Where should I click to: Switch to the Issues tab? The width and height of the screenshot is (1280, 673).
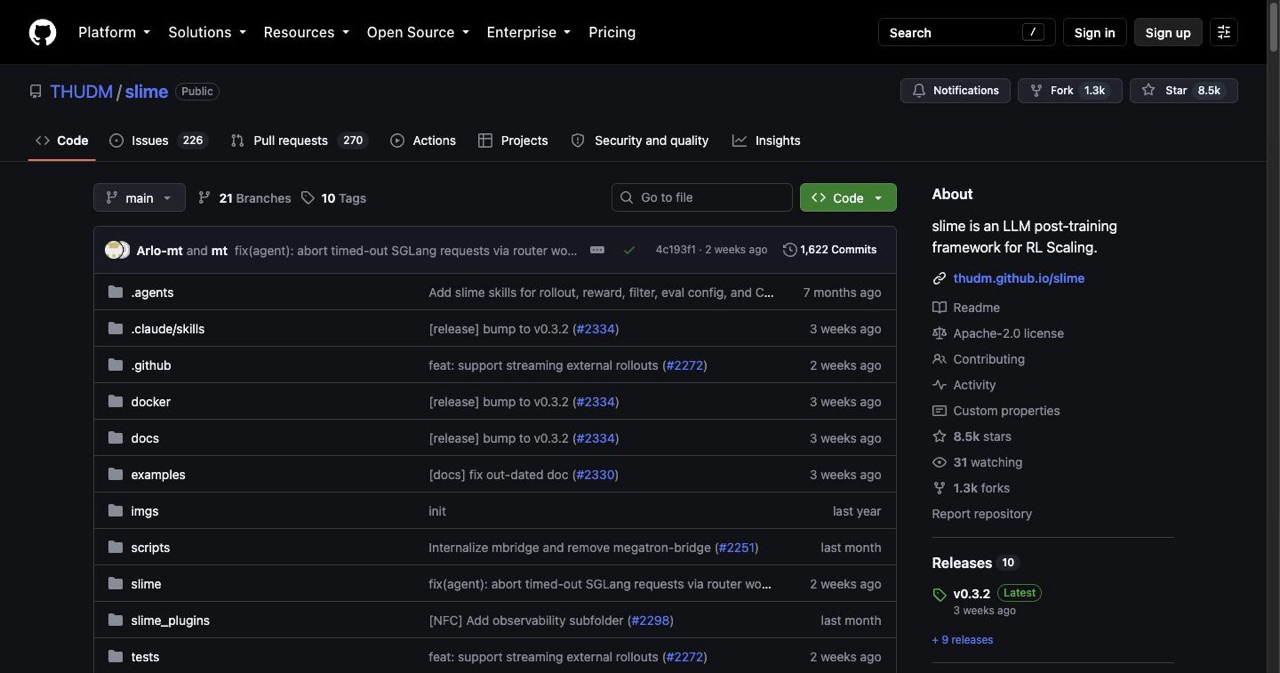click(158, 141)
